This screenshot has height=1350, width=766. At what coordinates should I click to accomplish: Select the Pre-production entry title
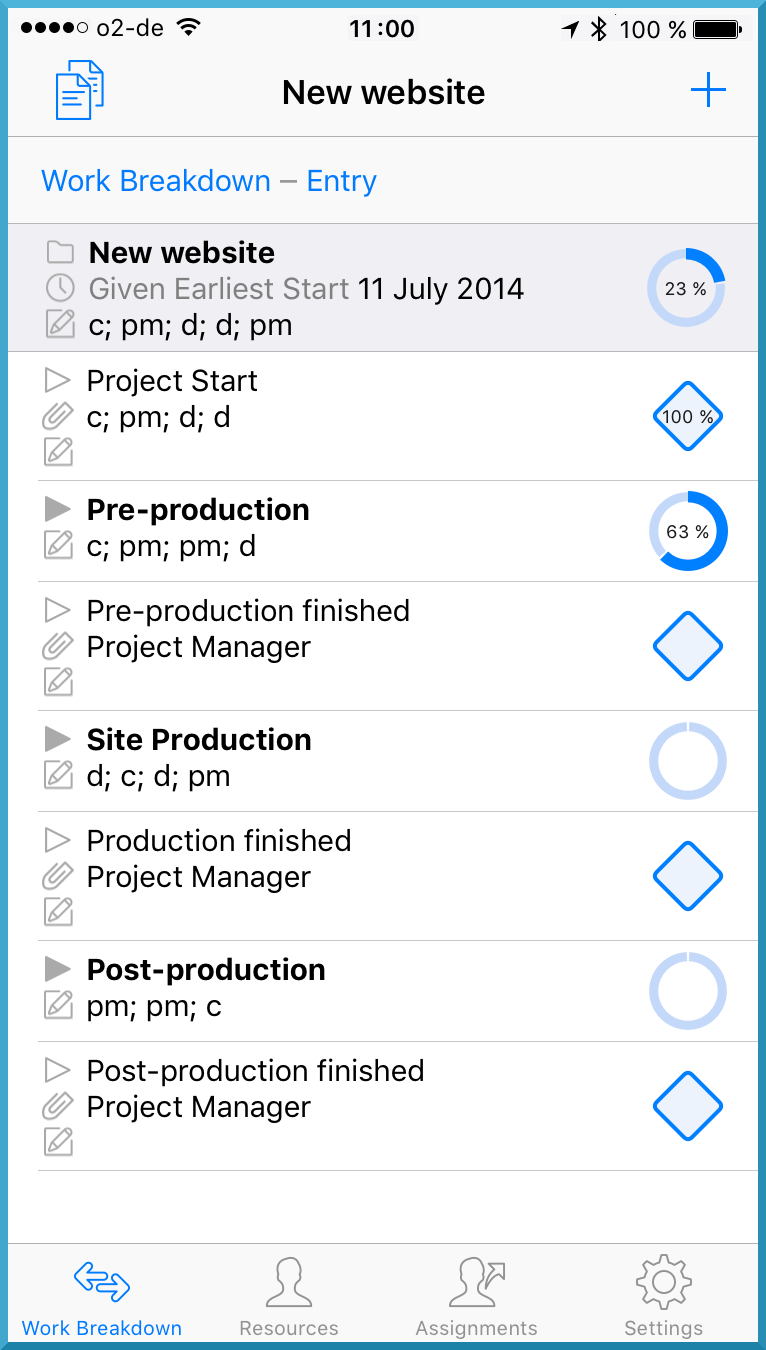198,509
